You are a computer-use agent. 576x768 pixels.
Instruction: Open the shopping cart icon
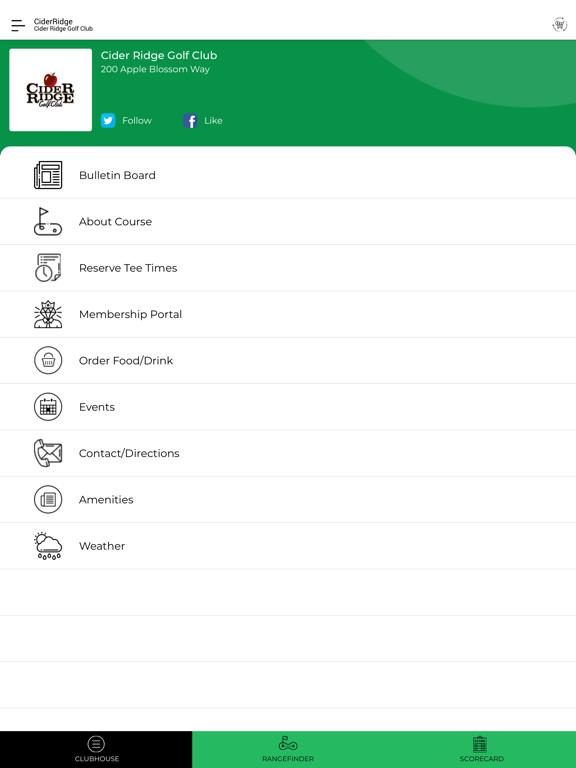point(559,24)
